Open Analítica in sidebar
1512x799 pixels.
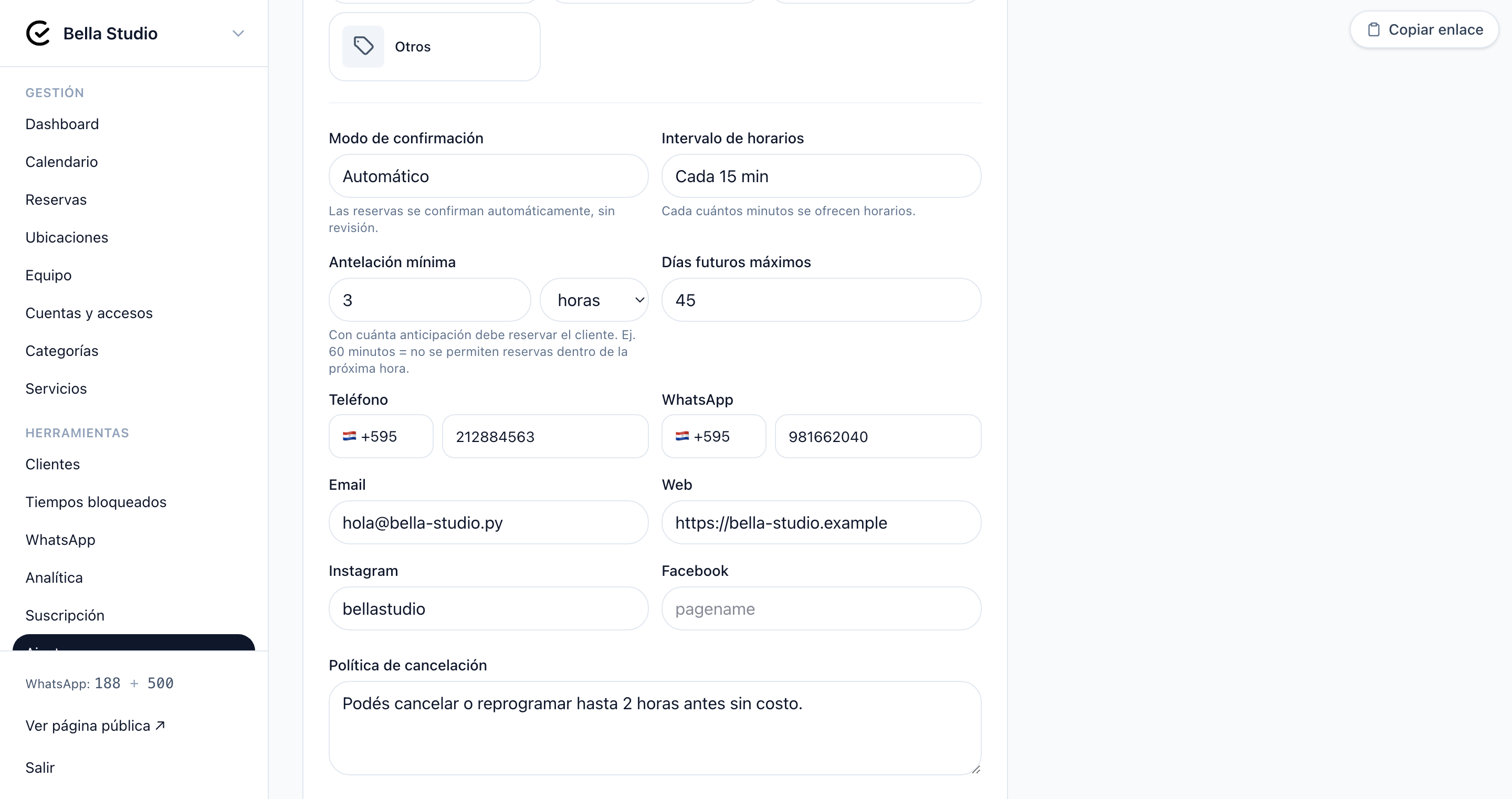click(54, 577)
